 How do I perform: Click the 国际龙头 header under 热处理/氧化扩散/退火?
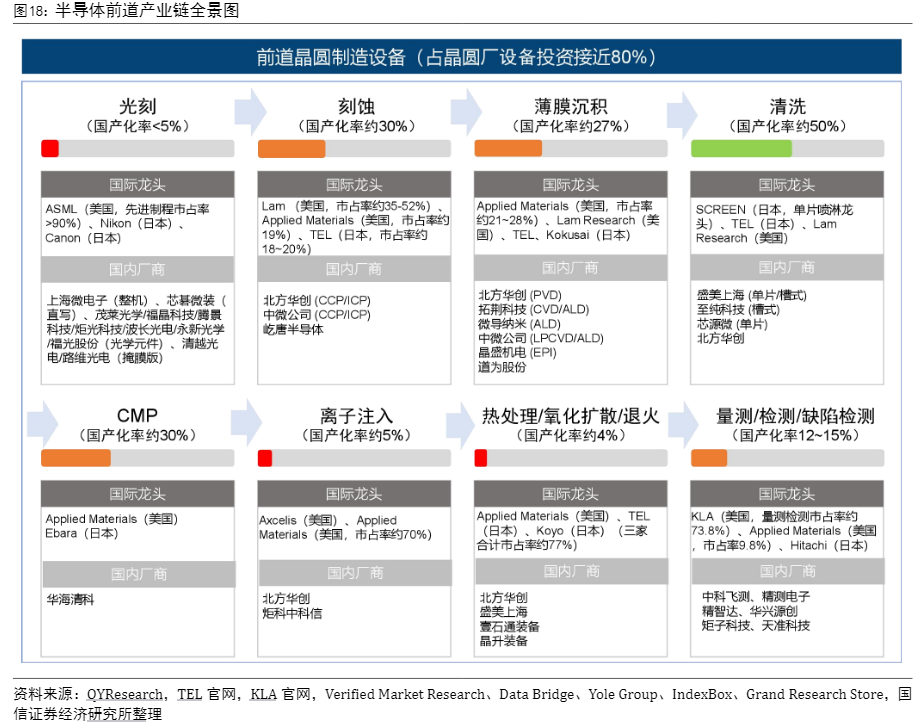coord(570,494)
